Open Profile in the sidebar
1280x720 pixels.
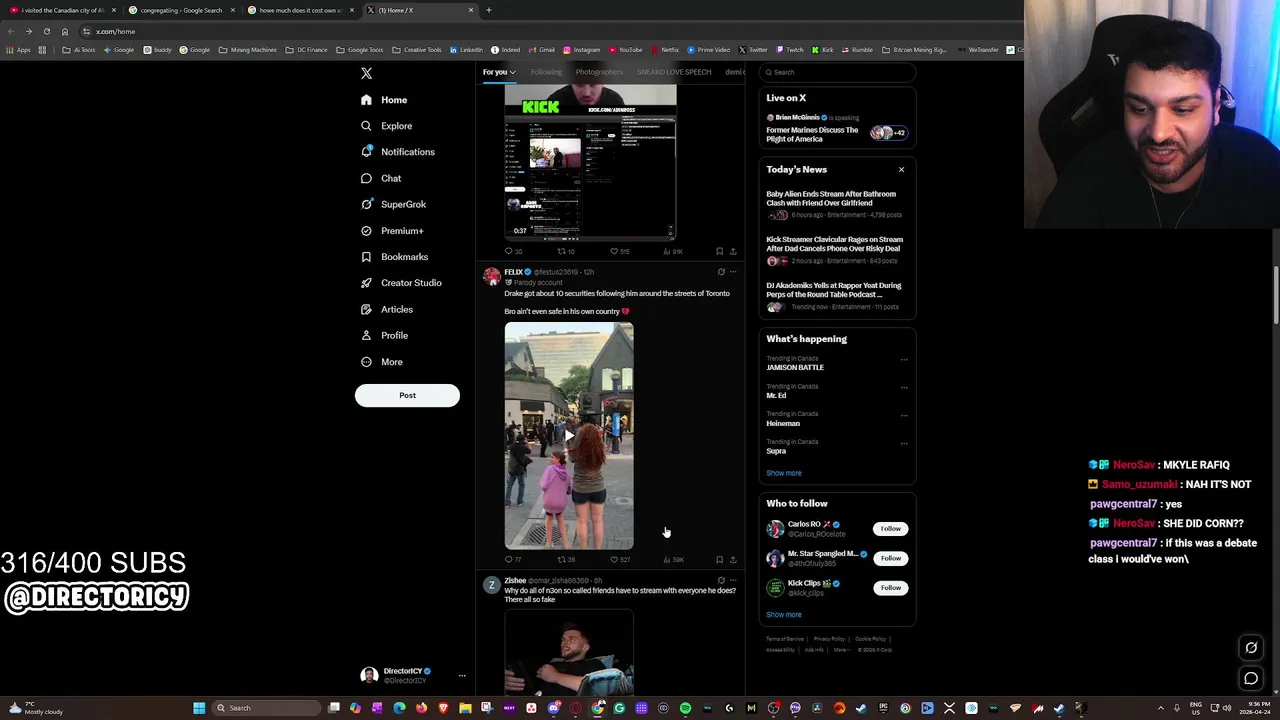(384, 335)
